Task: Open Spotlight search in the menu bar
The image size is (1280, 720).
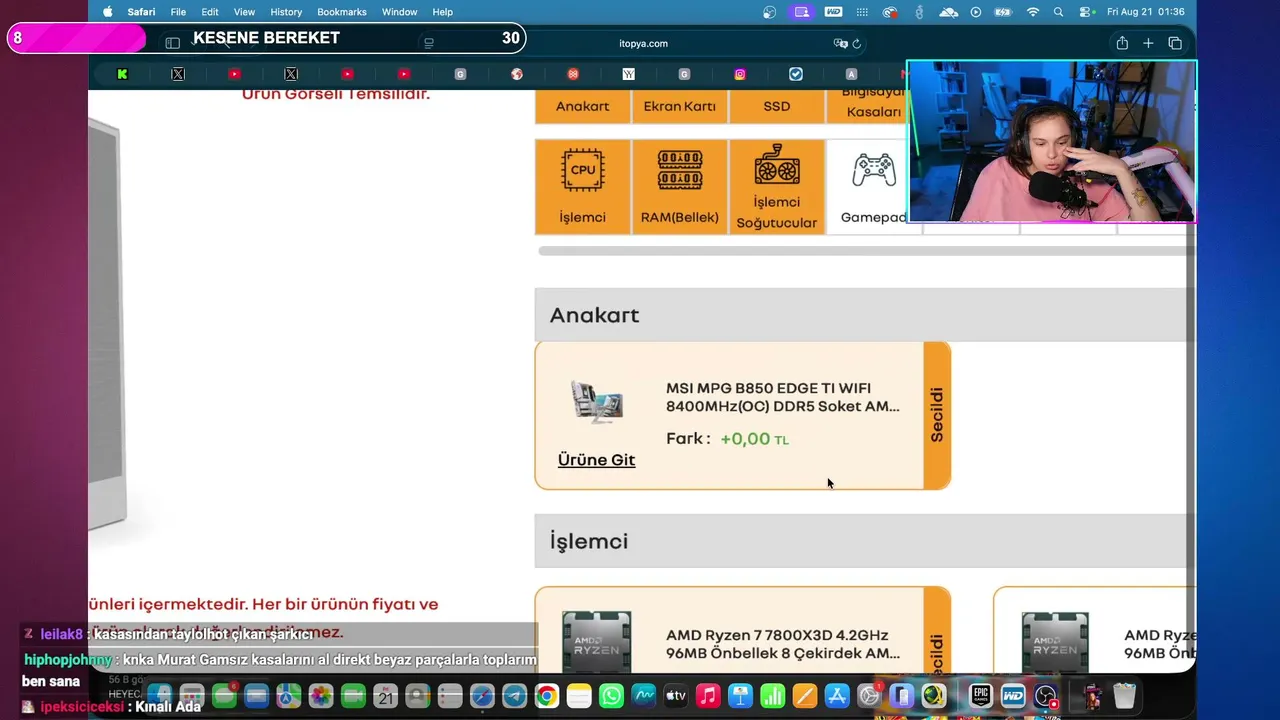Action: pos(1059,12)
